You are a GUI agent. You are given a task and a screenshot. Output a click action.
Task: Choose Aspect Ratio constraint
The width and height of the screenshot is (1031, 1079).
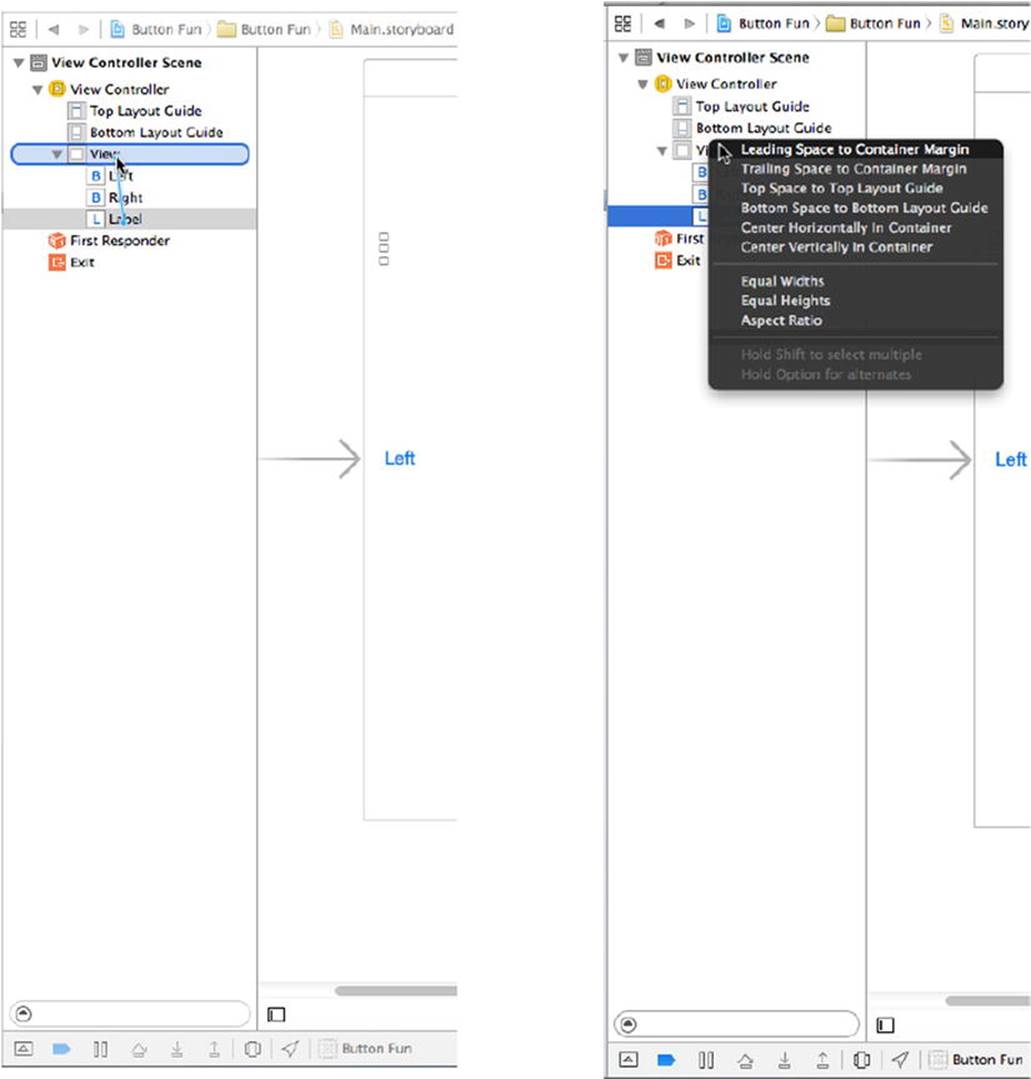pos(855,321)
